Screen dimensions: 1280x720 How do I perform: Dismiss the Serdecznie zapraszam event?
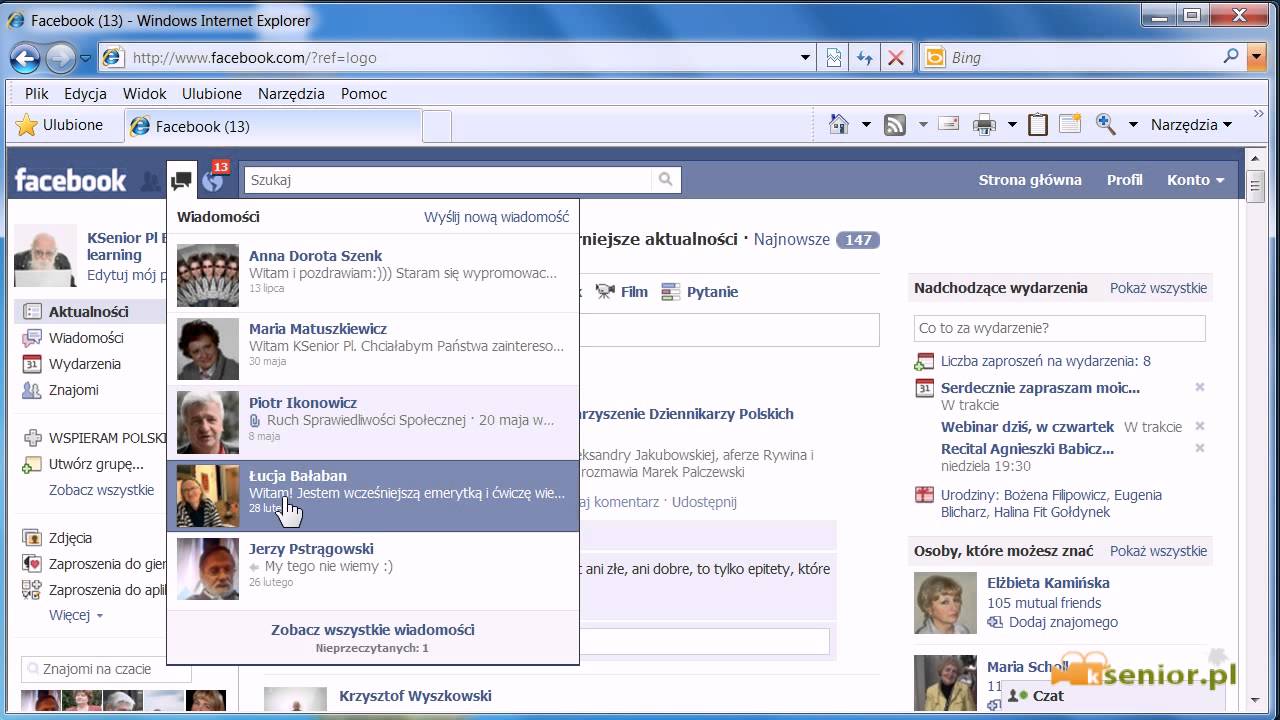pos(1200,387)
